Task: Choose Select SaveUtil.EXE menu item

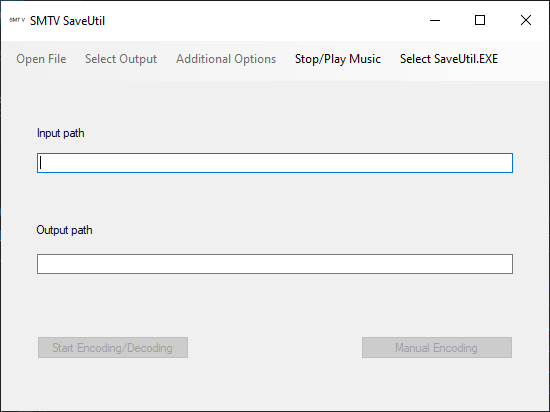Action: pos(449,59)
